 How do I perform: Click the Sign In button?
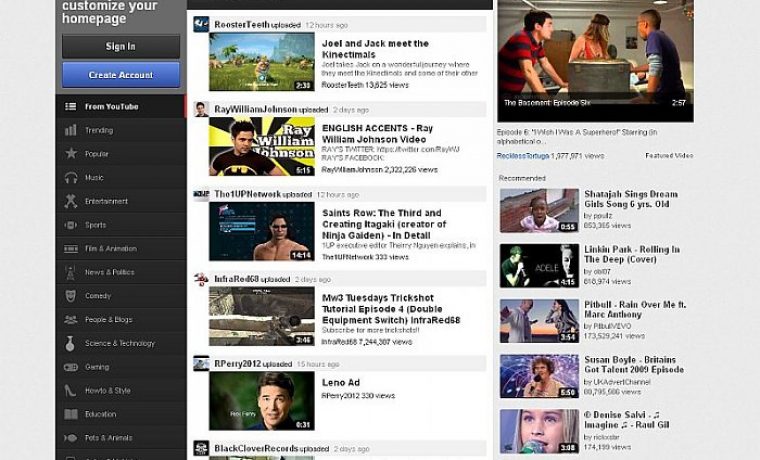click(x=121, y=47)
